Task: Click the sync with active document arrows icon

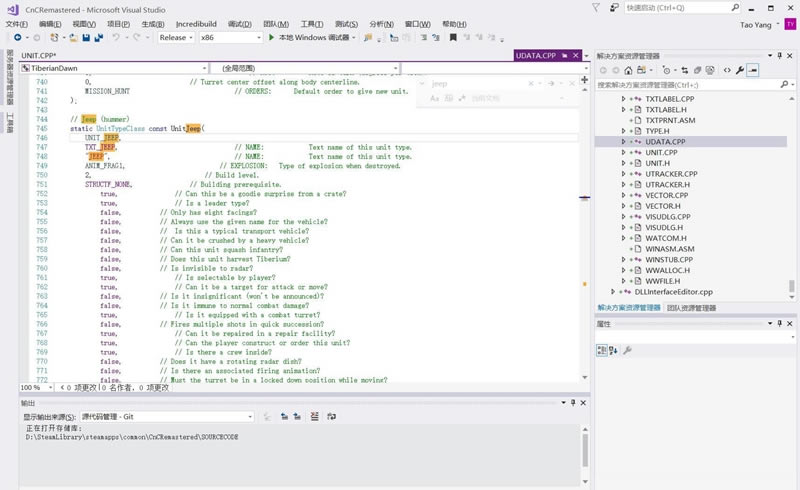Action: 685,70
